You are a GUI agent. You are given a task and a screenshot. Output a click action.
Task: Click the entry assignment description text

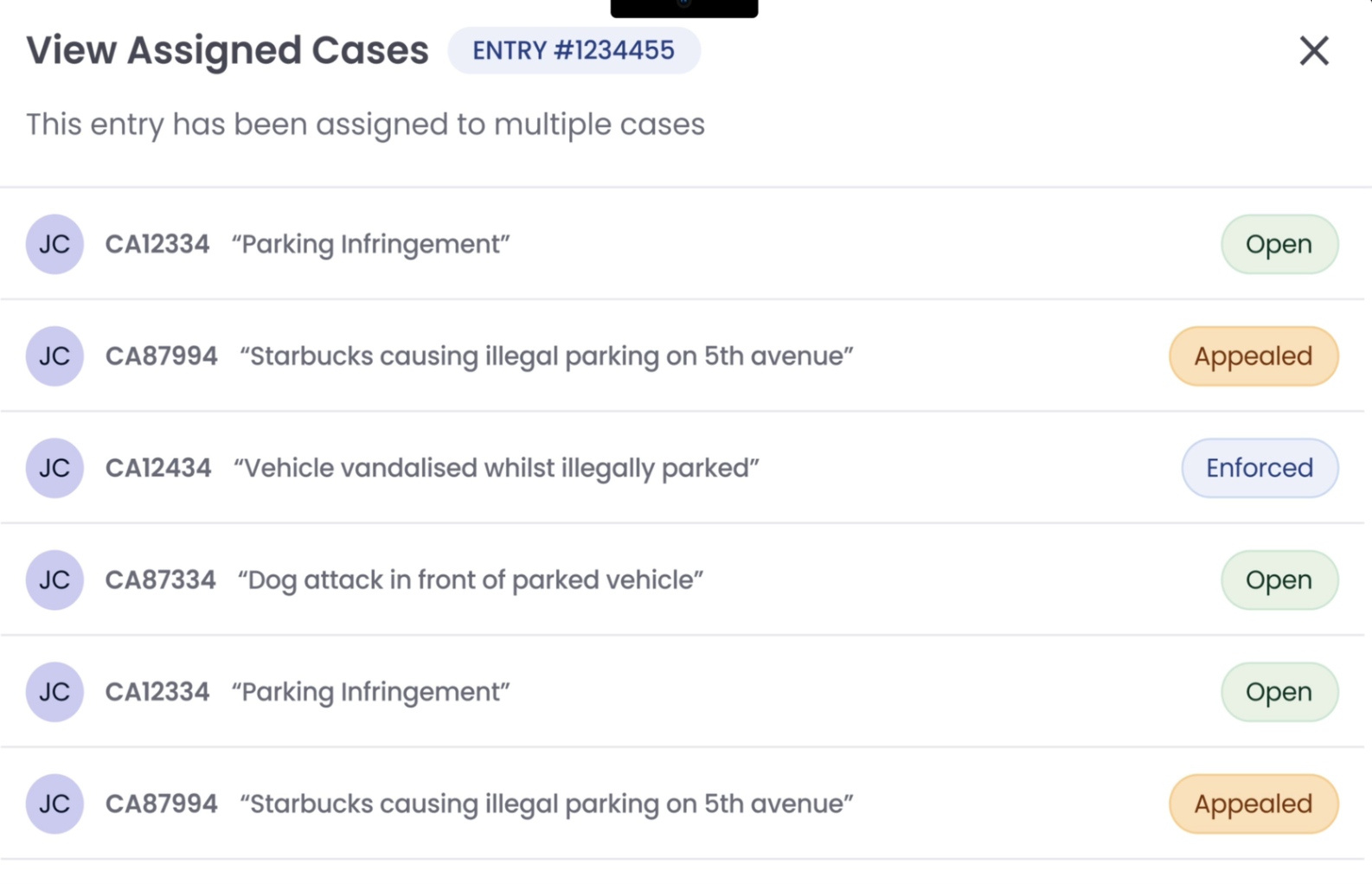366,124
